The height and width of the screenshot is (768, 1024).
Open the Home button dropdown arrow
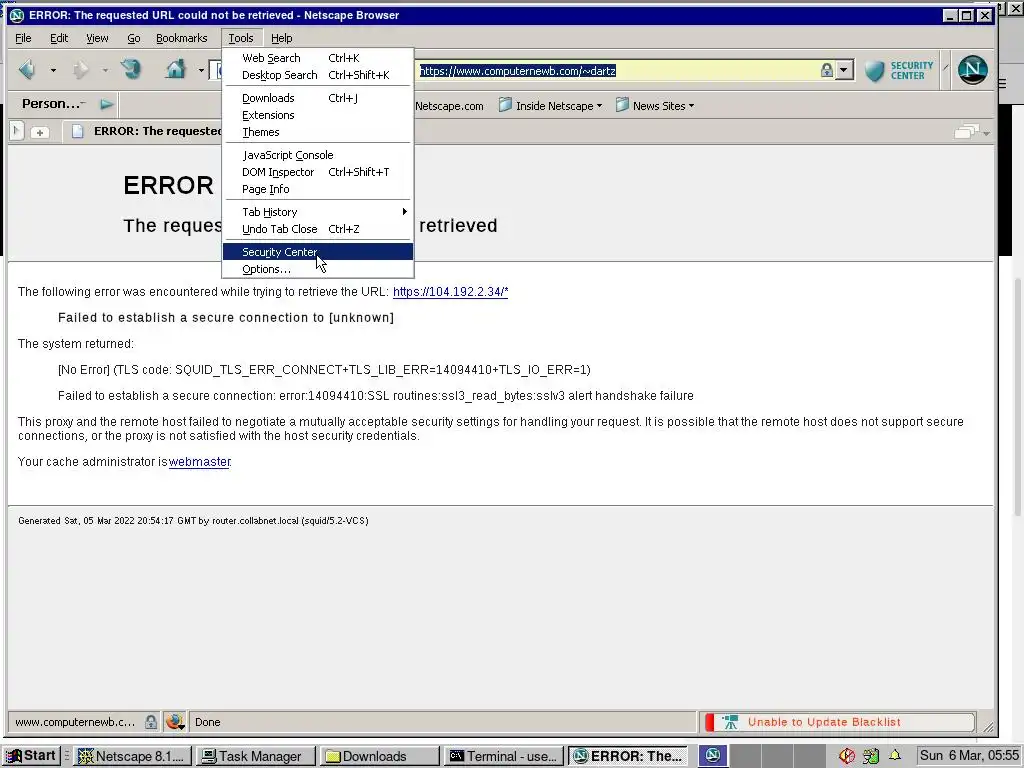[x=201, y=70]
